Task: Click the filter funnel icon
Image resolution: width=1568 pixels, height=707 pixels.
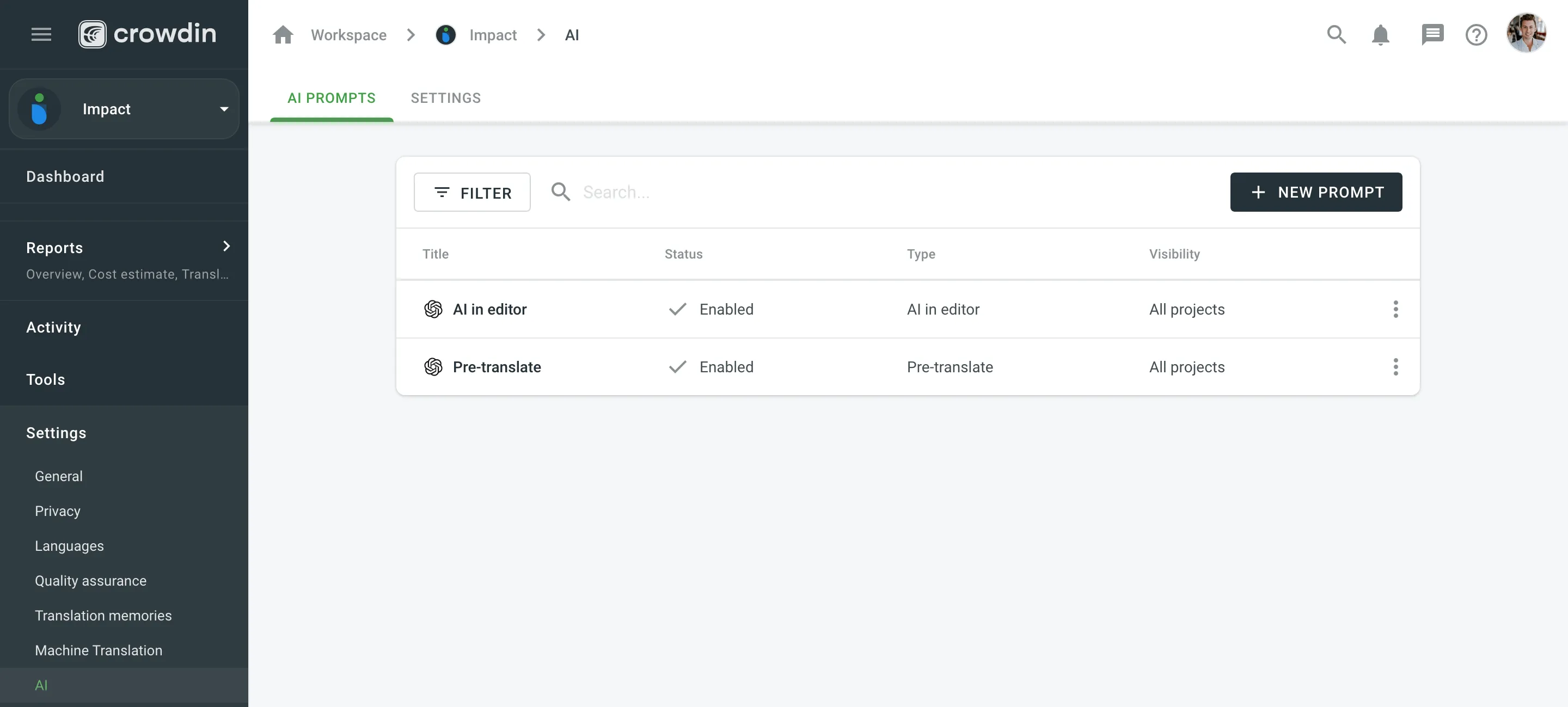Action: click(x=442, y=192)
